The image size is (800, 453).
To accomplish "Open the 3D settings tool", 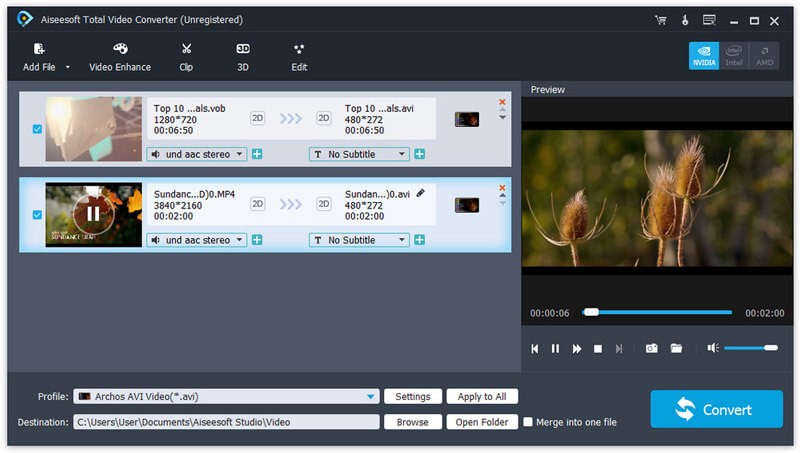I will click(x=243, y=49).
